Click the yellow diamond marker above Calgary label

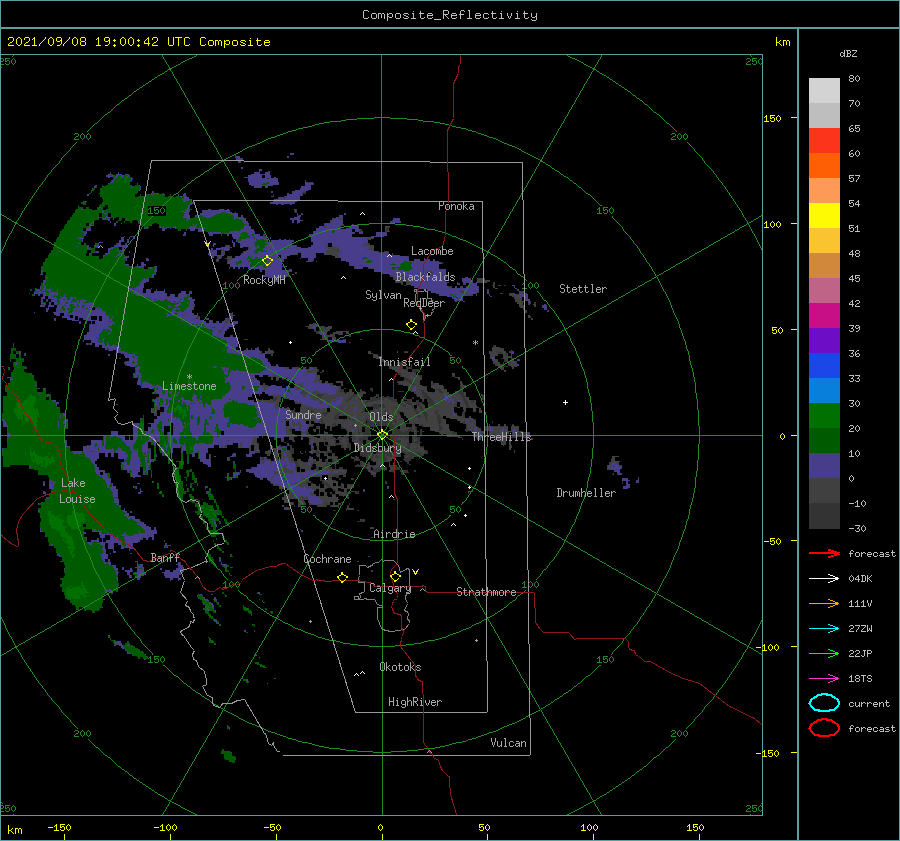(395, 576)
